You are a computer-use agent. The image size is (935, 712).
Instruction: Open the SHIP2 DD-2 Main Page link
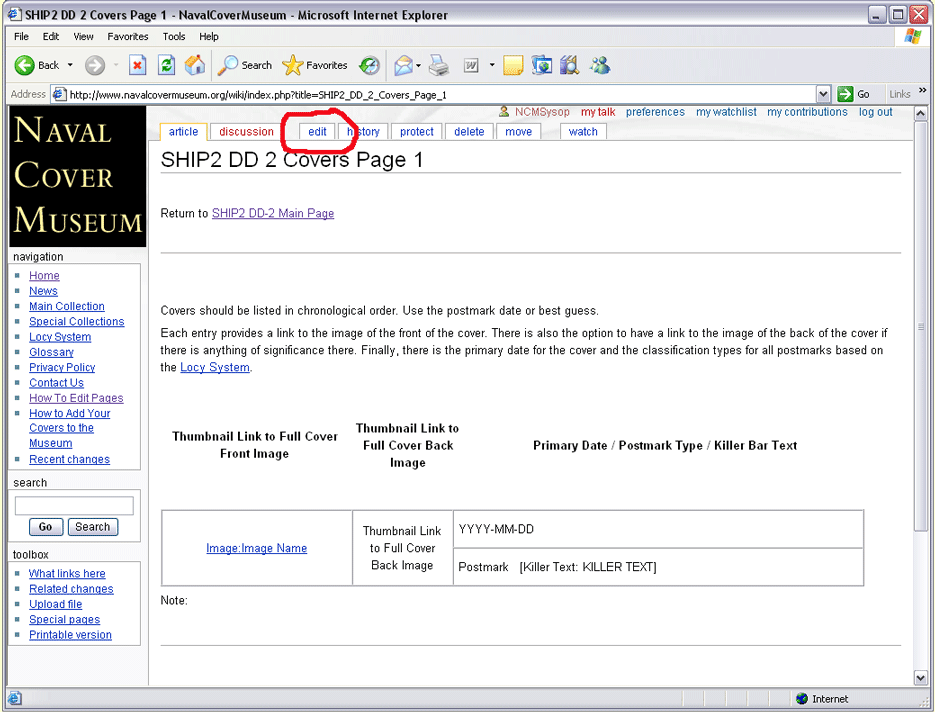(x=273, y=213)
